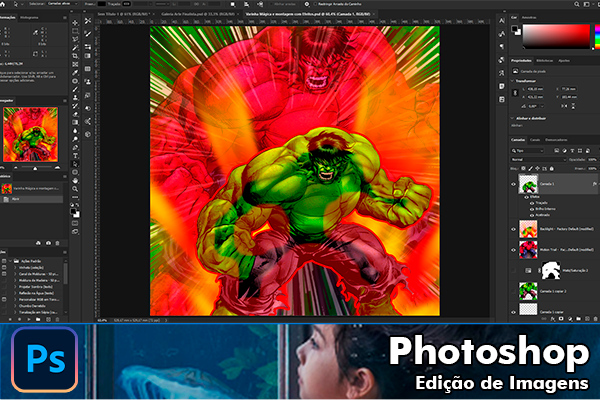Select the Rectangular Marquee tool
Screen dimensions: 600x400
(x=75, y=31)
